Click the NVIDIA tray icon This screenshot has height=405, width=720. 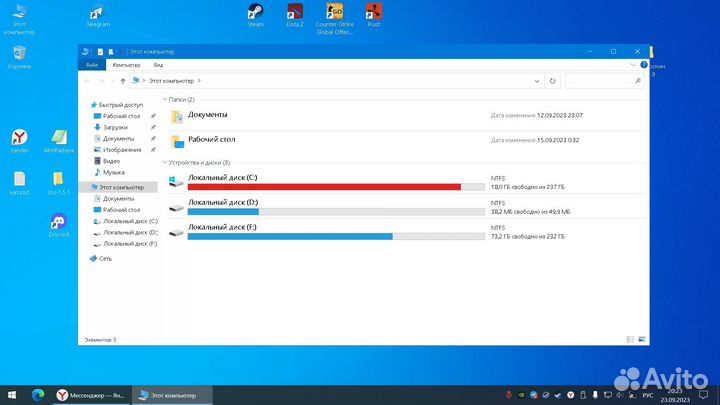tap(521, 395)
